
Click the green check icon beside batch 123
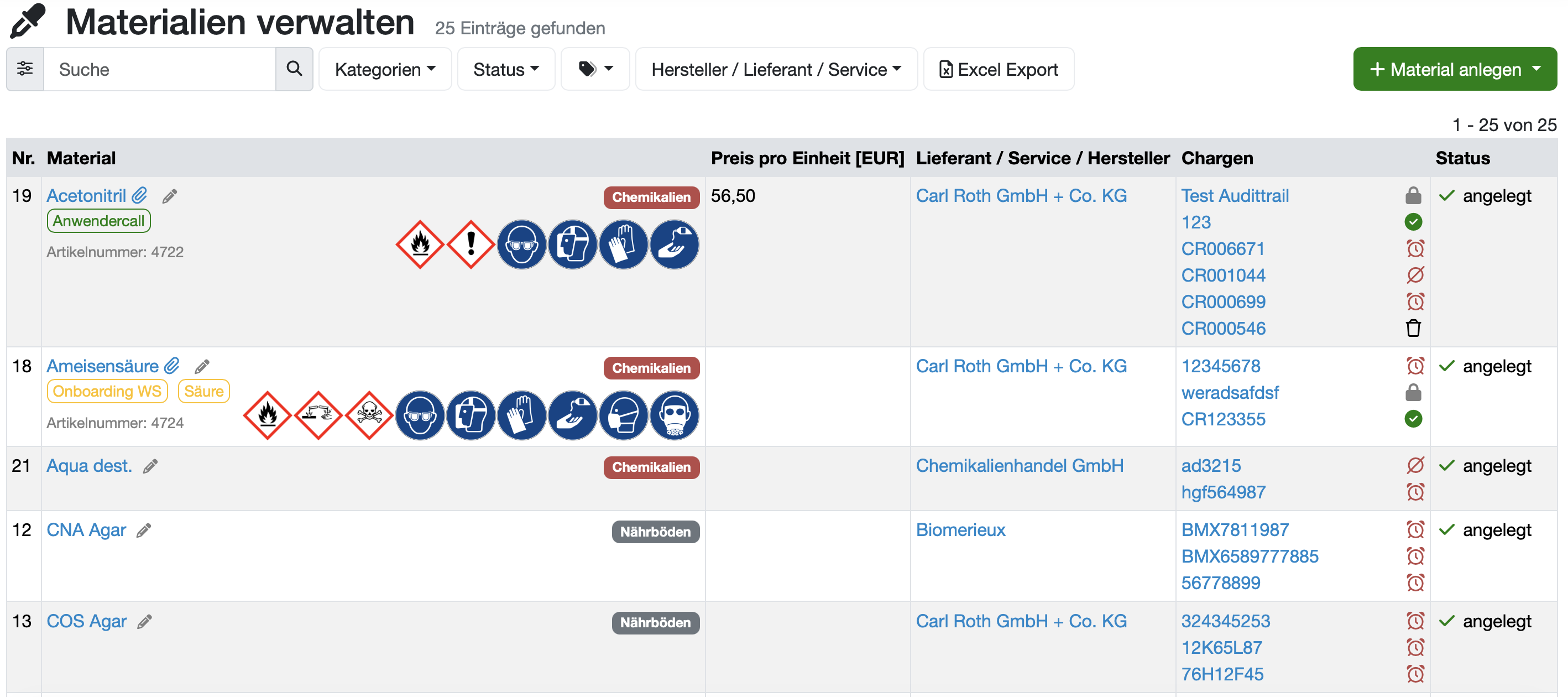click(1413, 222)
